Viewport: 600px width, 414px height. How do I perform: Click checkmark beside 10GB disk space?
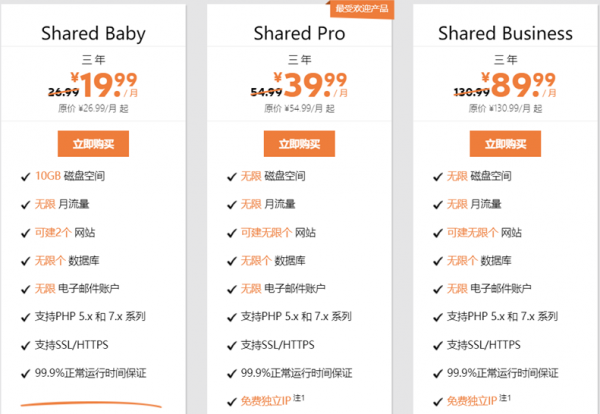[26, 177]
